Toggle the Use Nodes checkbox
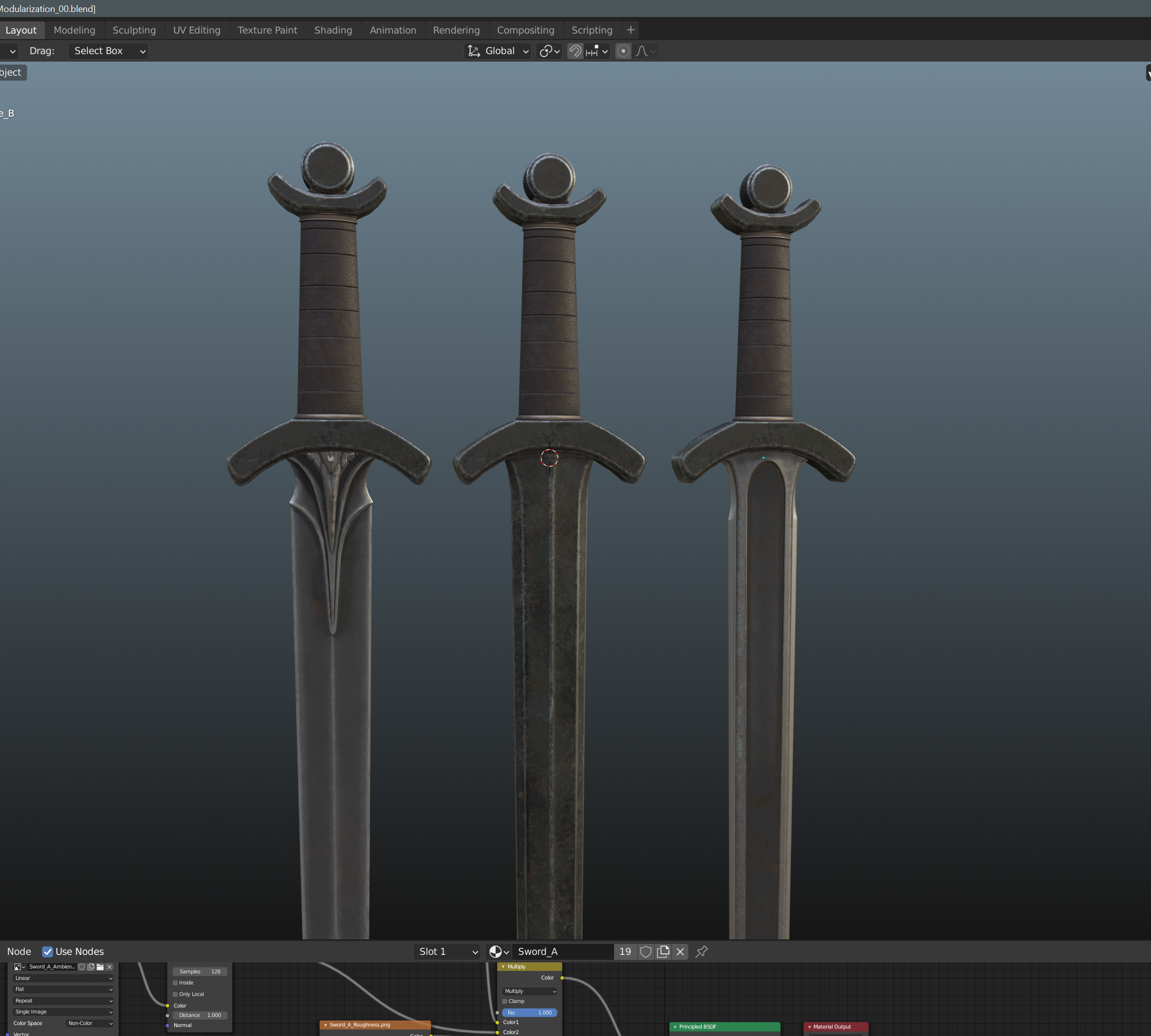 tap(48, 952)
